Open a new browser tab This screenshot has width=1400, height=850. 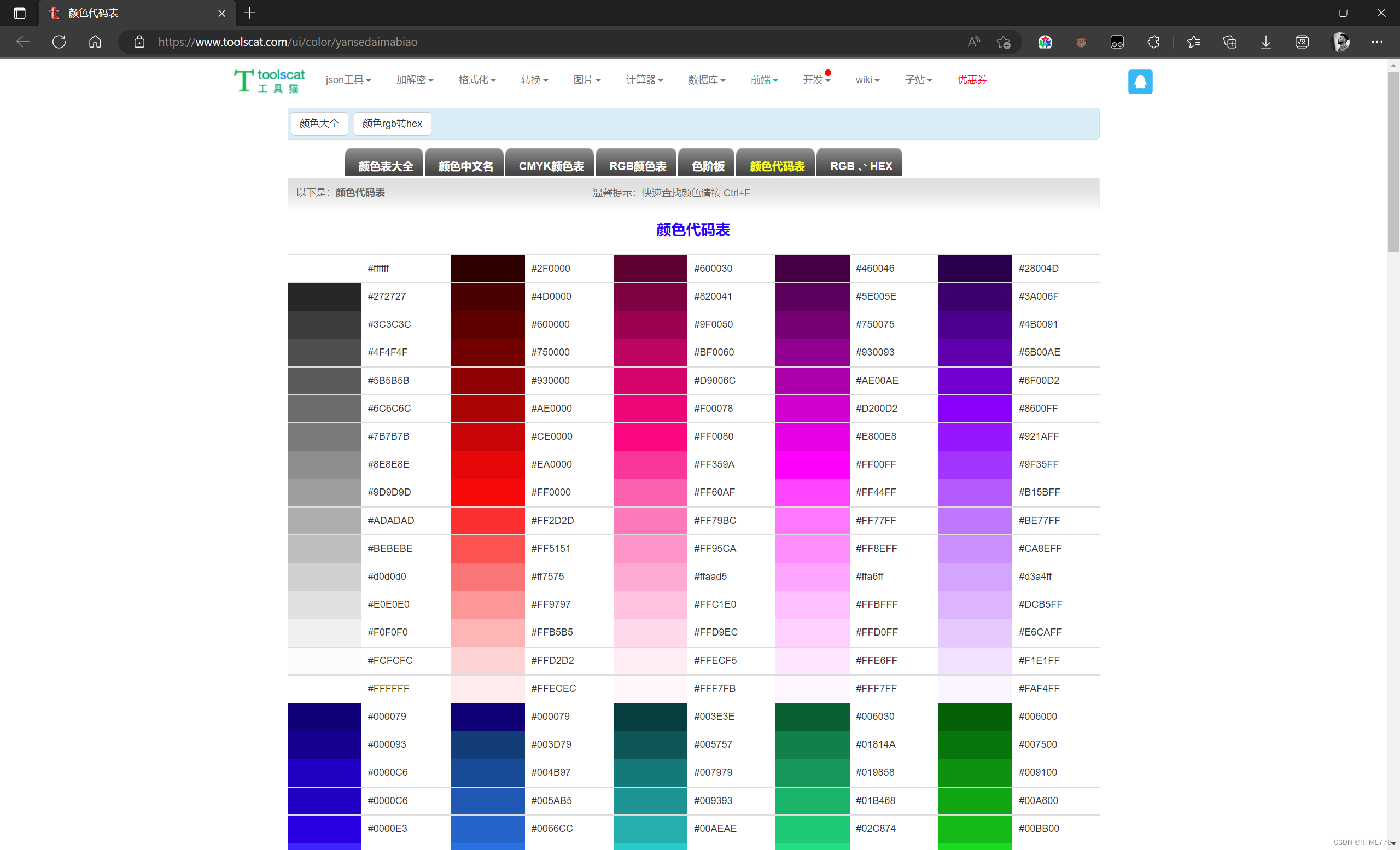tap(250, 13)
